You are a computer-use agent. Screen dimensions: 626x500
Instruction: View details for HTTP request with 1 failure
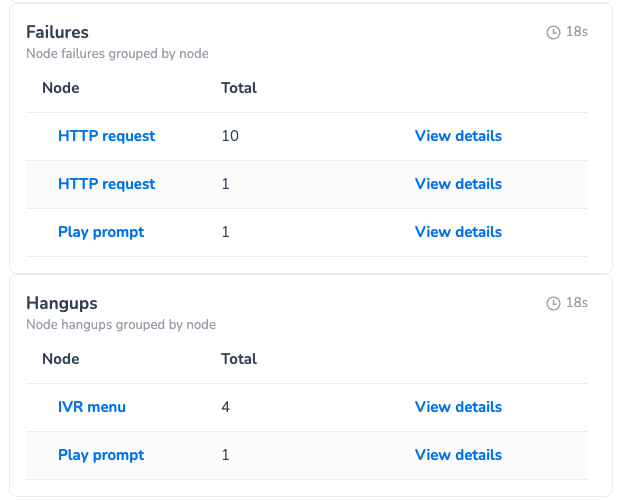[x=458, y=184]
